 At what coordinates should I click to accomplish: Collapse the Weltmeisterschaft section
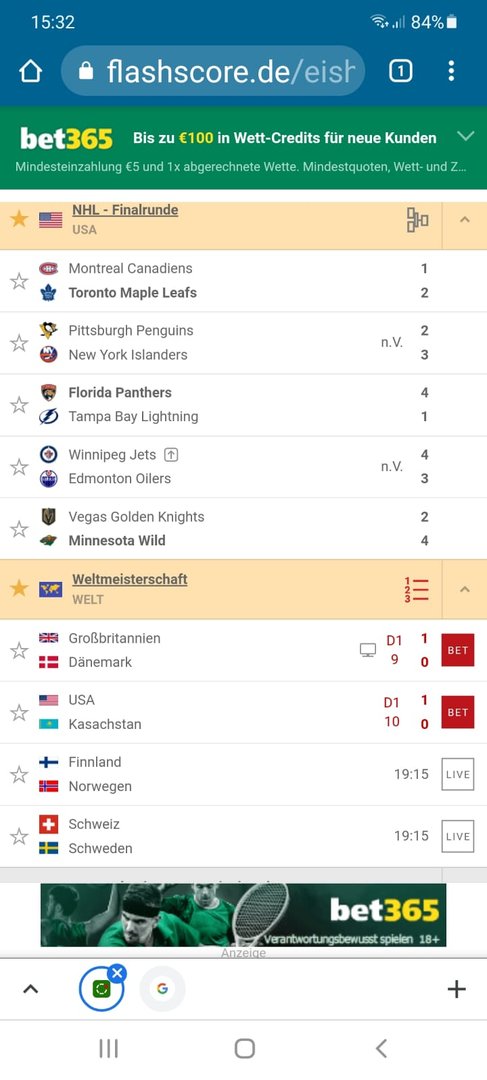(464, 590)
